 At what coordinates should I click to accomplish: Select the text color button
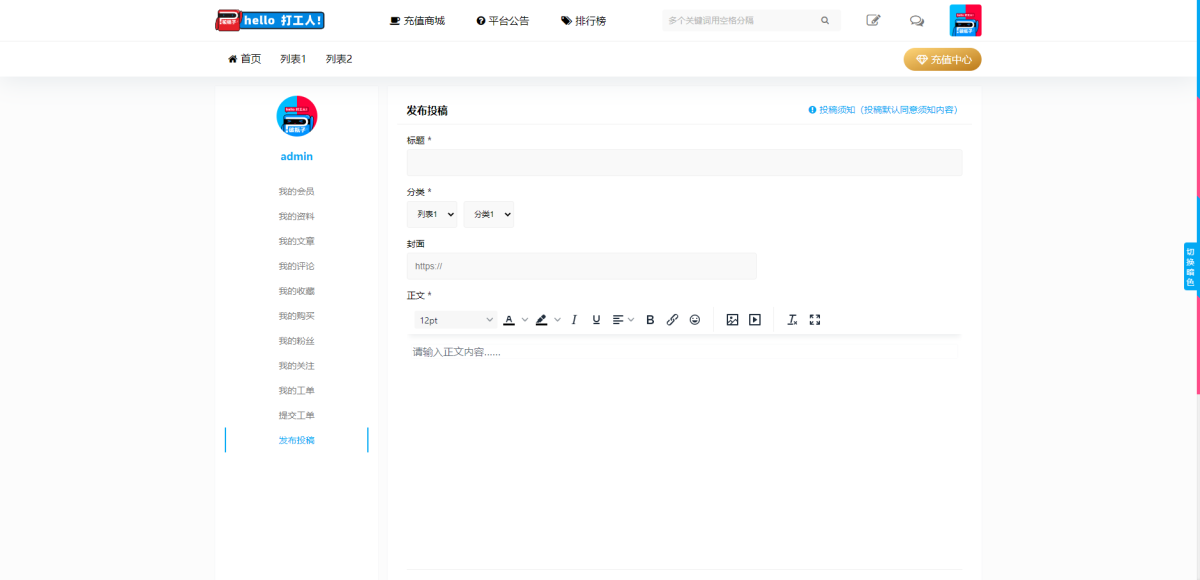(x=509, y=320)
